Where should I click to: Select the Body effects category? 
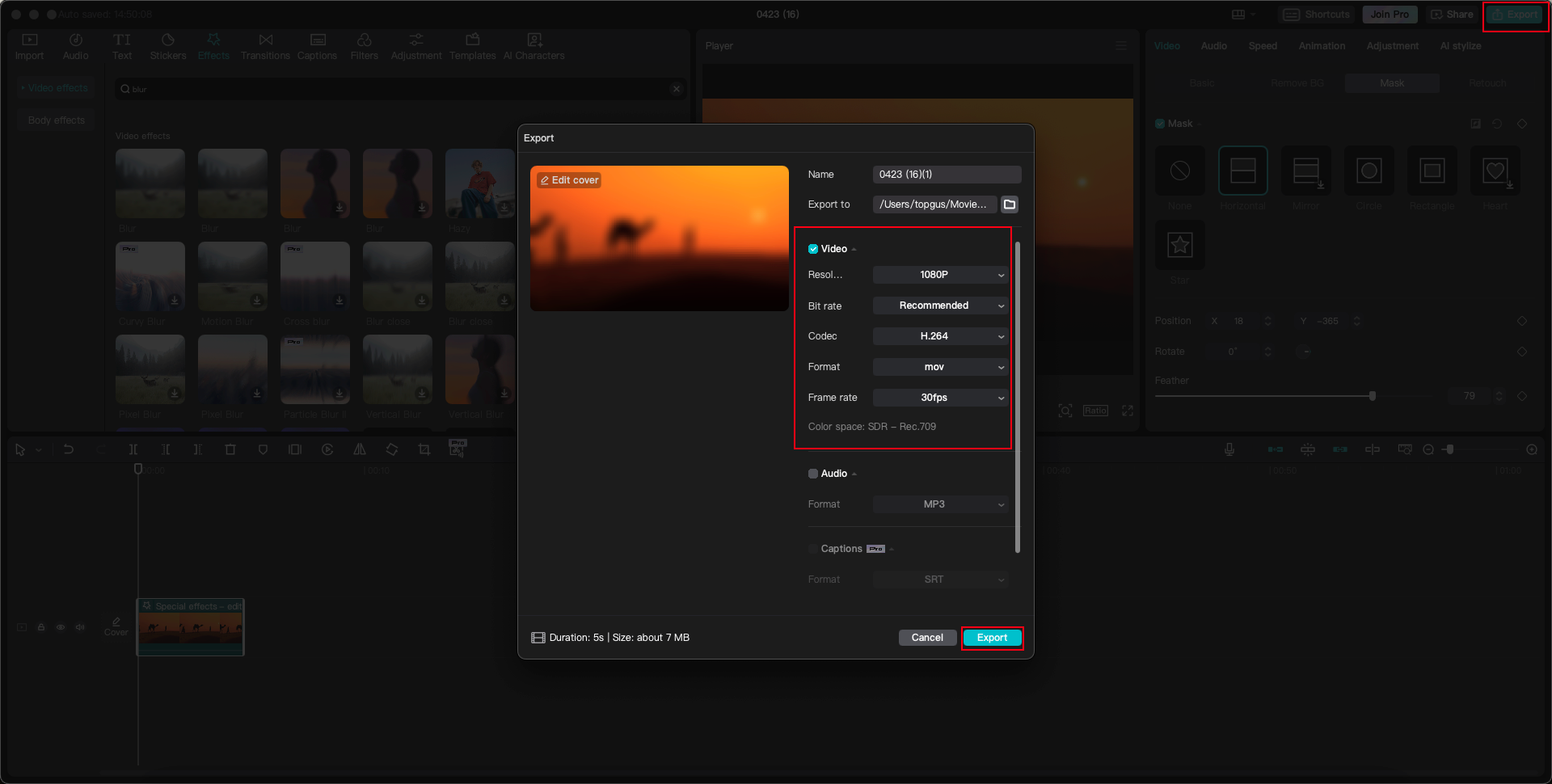57,120
